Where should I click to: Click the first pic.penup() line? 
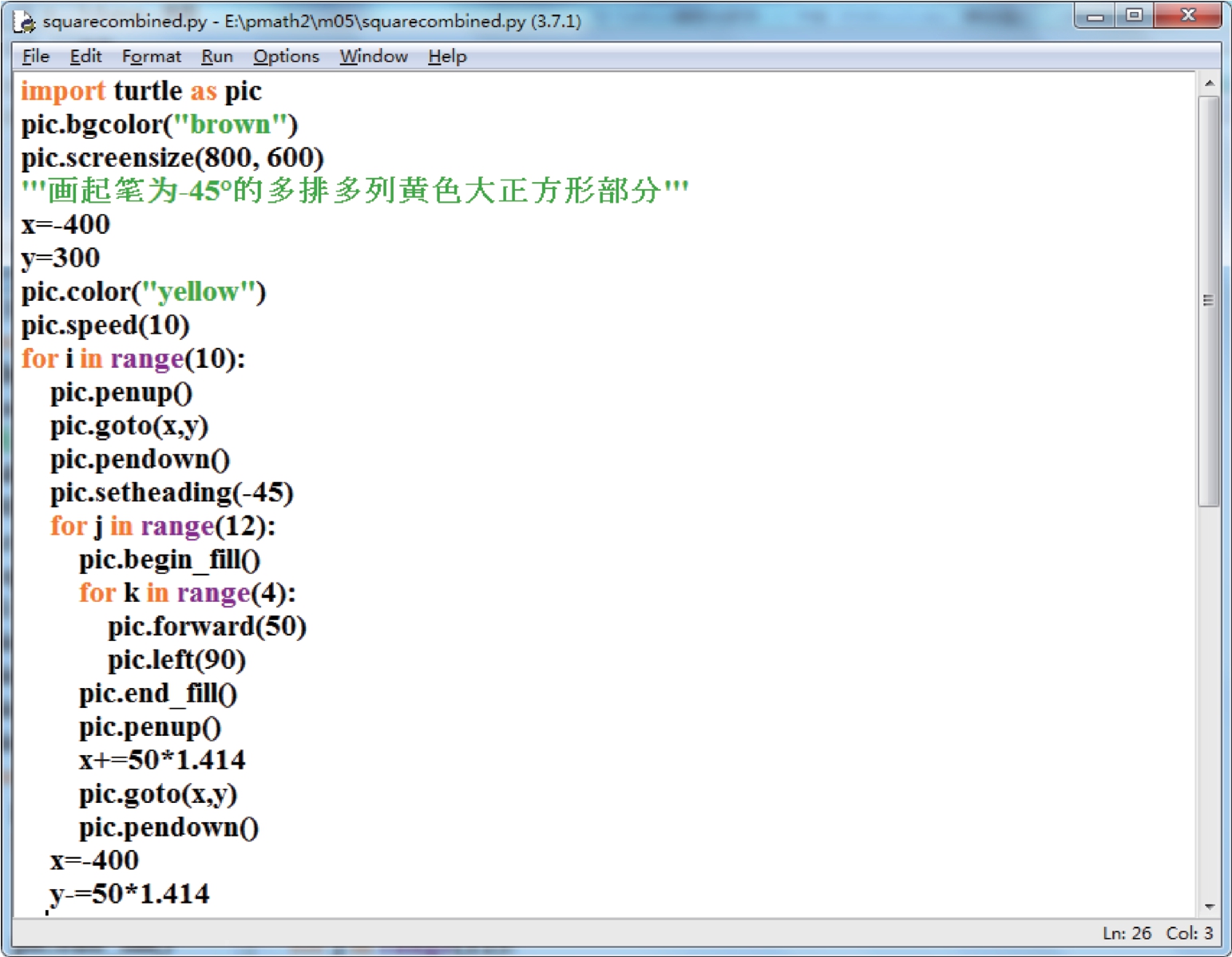click(x=121, y=393)
